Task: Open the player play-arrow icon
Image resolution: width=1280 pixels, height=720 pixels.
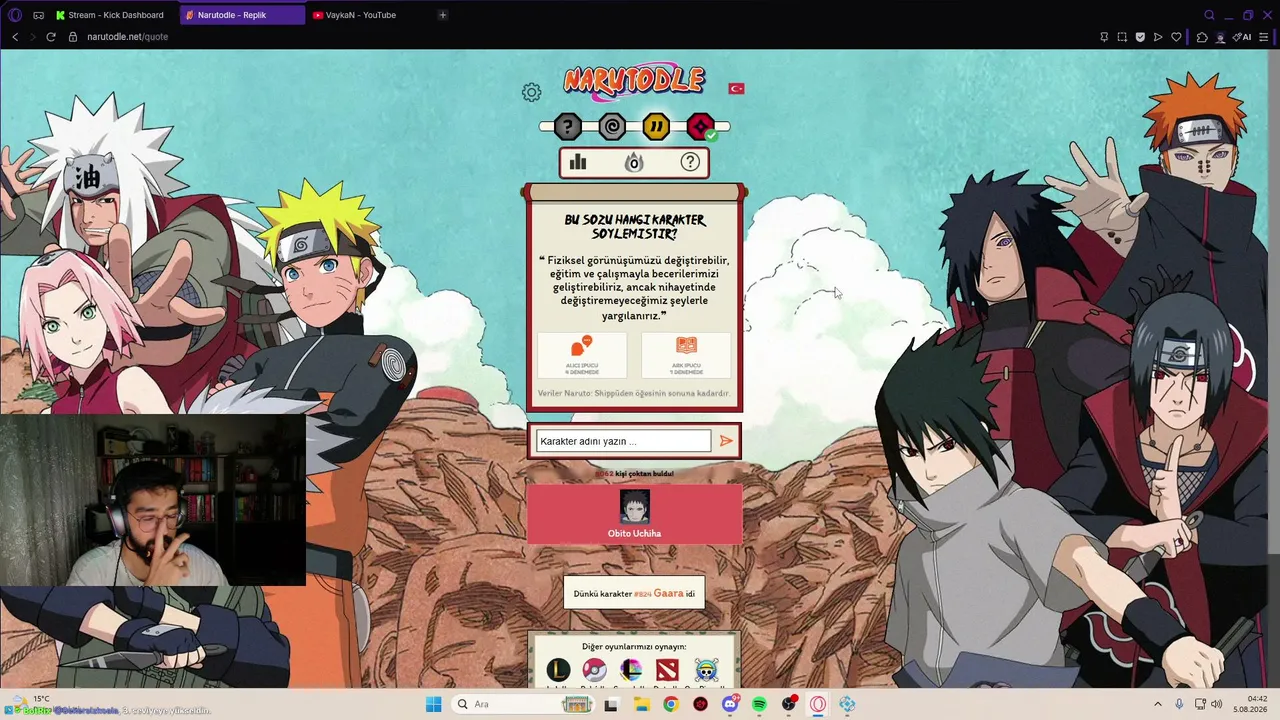Action: pos(1158,37)
